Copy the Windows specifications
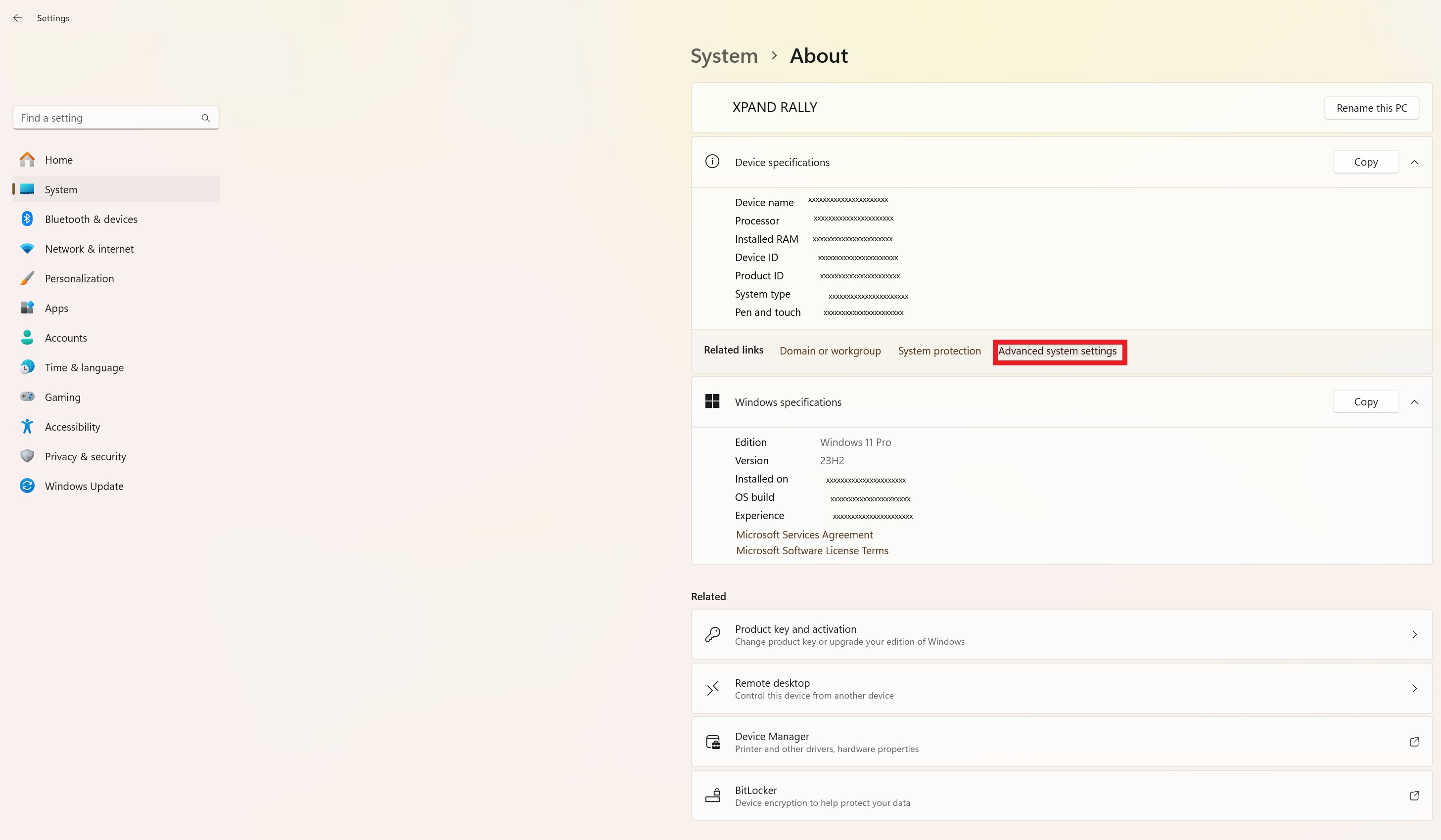The height and width of the screenshot is (840, 1441). tap(1365, 402)
